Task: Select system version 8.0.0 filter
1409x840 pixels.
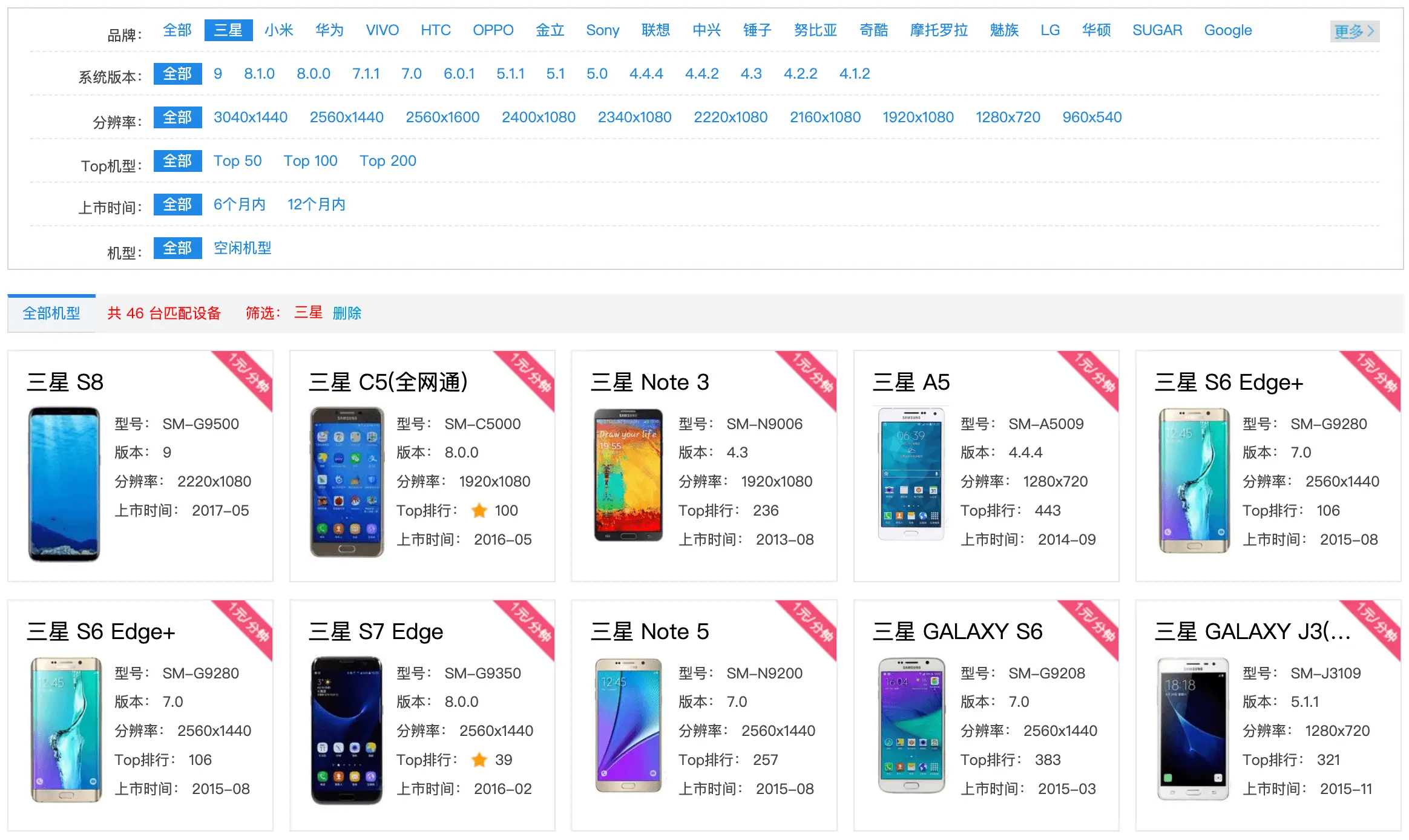Action: pos(313,74)
